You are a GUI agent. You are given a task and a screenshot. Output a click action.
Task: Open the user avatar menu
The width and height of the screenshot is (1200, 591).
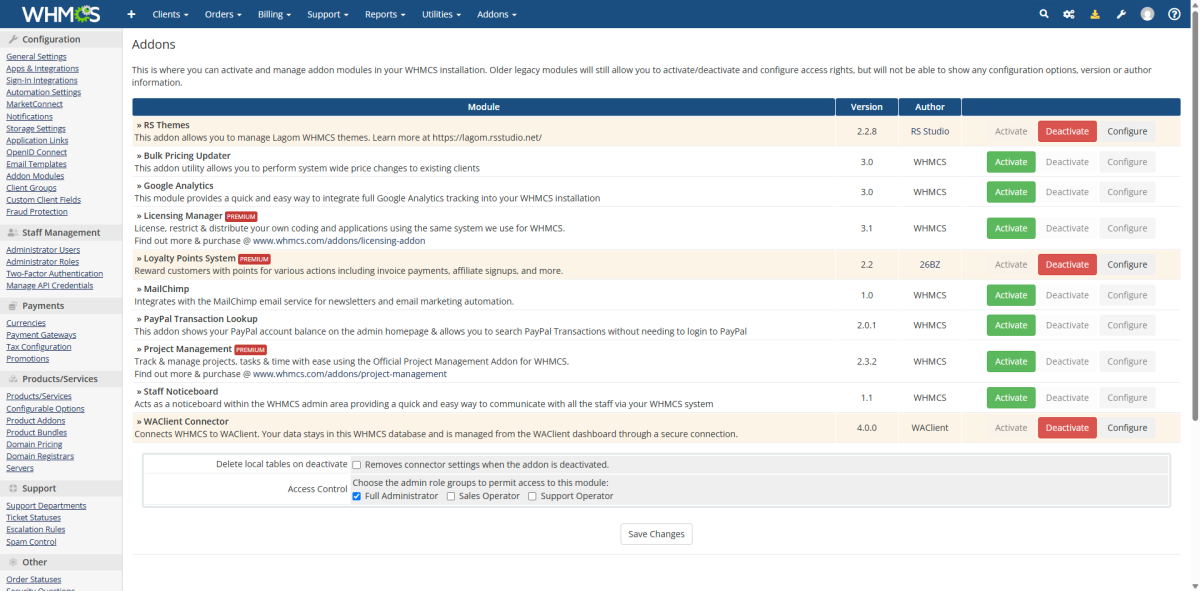click(x=1147, y=14)
